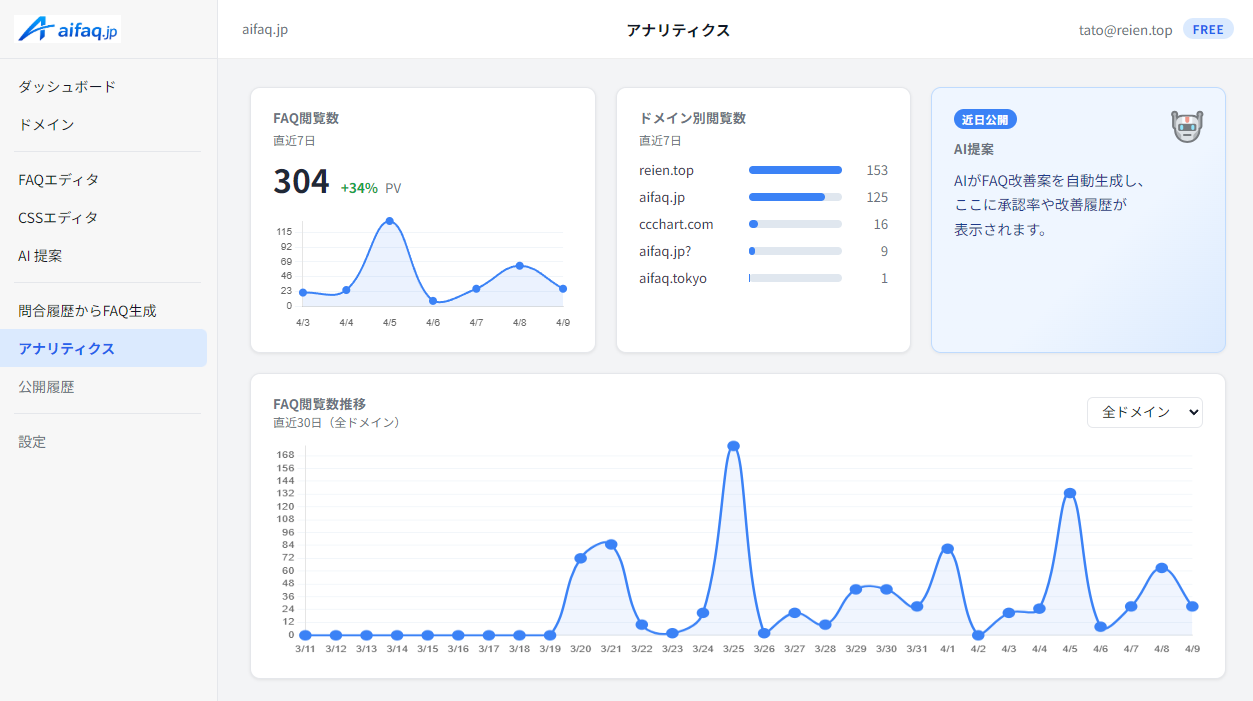Open the ダッシュボード sidebar item
The height and width of the screenshot is (701, 1253).
(x=65, y=87)
